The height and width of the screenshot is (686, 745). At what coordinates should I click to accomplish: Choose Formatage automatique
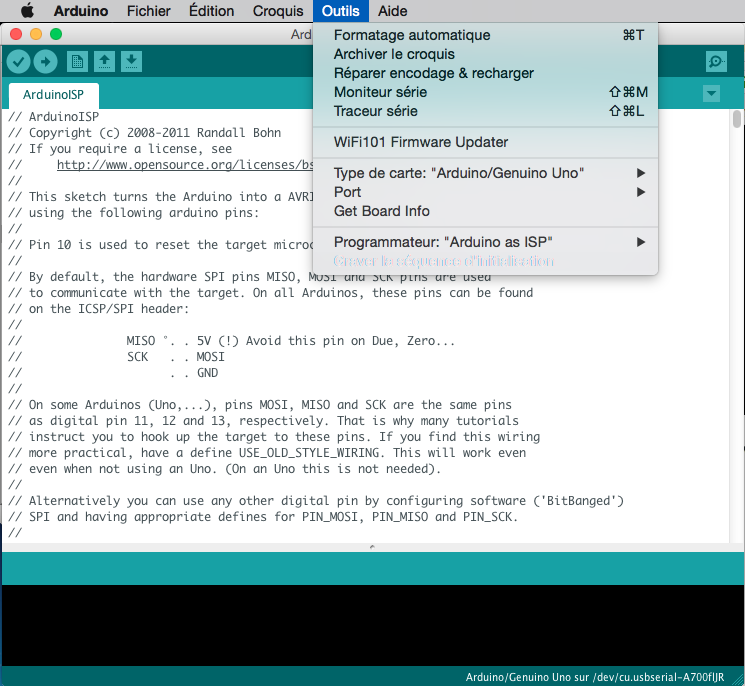[x=485, y=35]
